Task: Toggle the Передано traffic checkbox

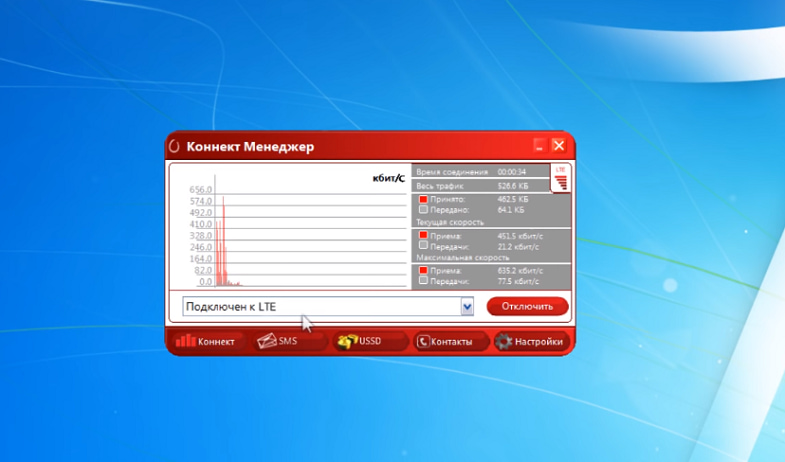Action: click(423, 210)
